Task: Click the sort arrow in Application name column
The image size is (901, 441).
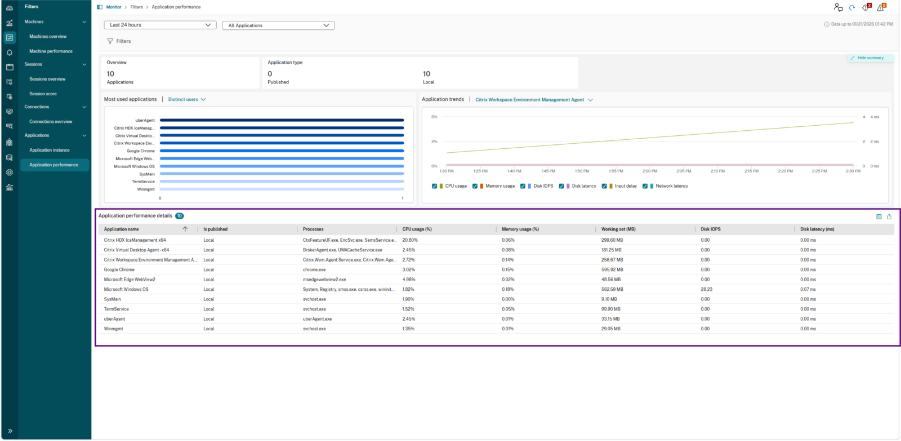Action: (185, 229)
